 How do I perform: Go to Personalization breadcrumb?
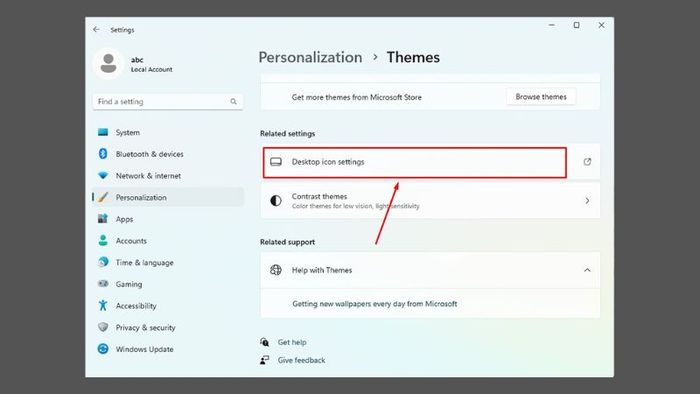pos(310,57)
